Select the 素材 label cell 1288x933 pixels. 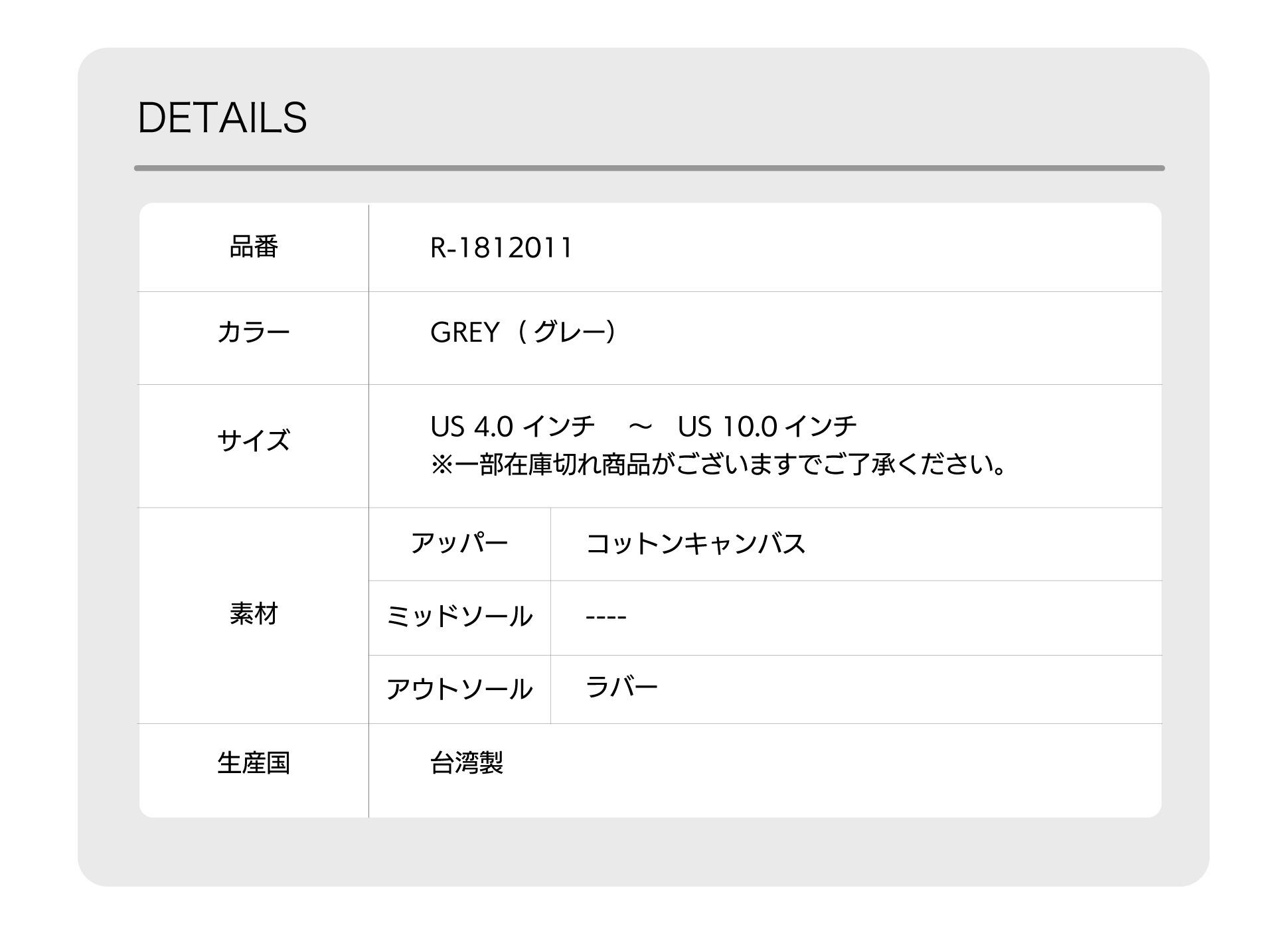click(x=254, y=616)
